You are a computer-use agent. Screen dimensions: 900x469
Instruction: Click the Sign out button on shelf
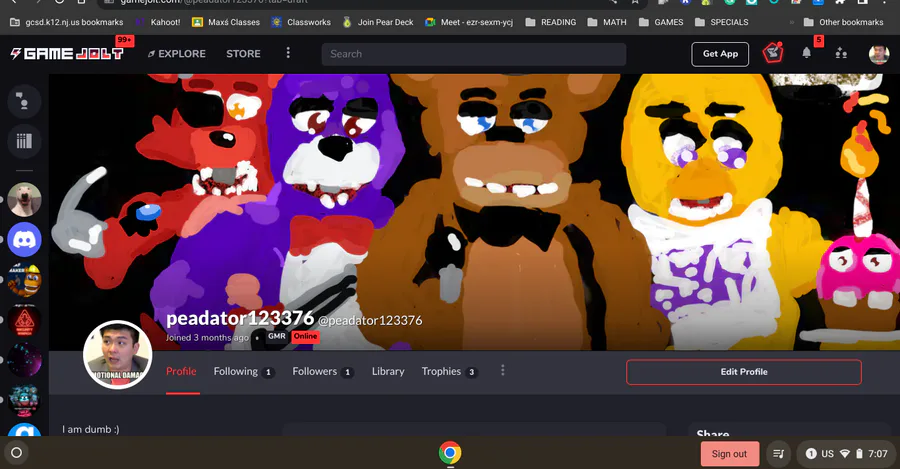pyautogui.click(x=730, y=454)
